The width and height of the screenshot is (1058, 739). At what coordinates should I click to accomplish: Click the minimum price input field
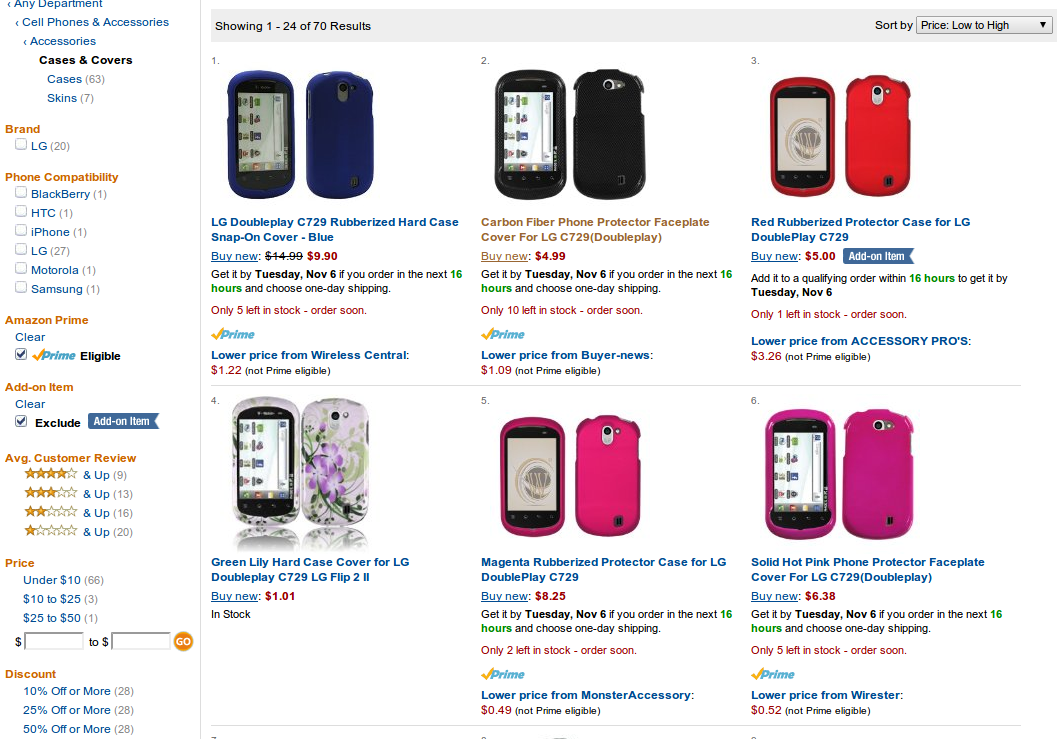coord(54,641)
